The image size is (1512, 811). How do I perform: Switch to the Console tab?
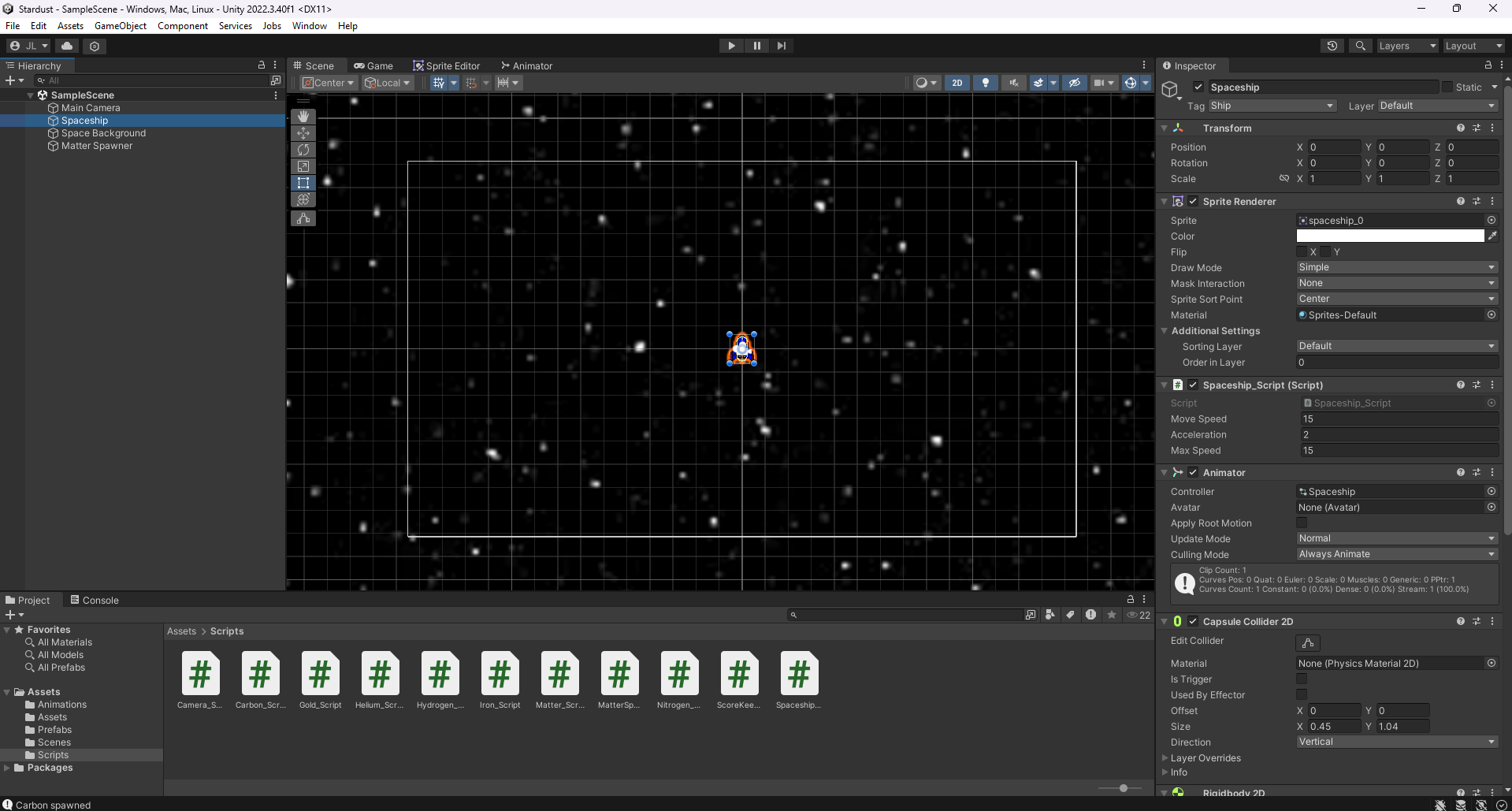(x=95, y=601)
